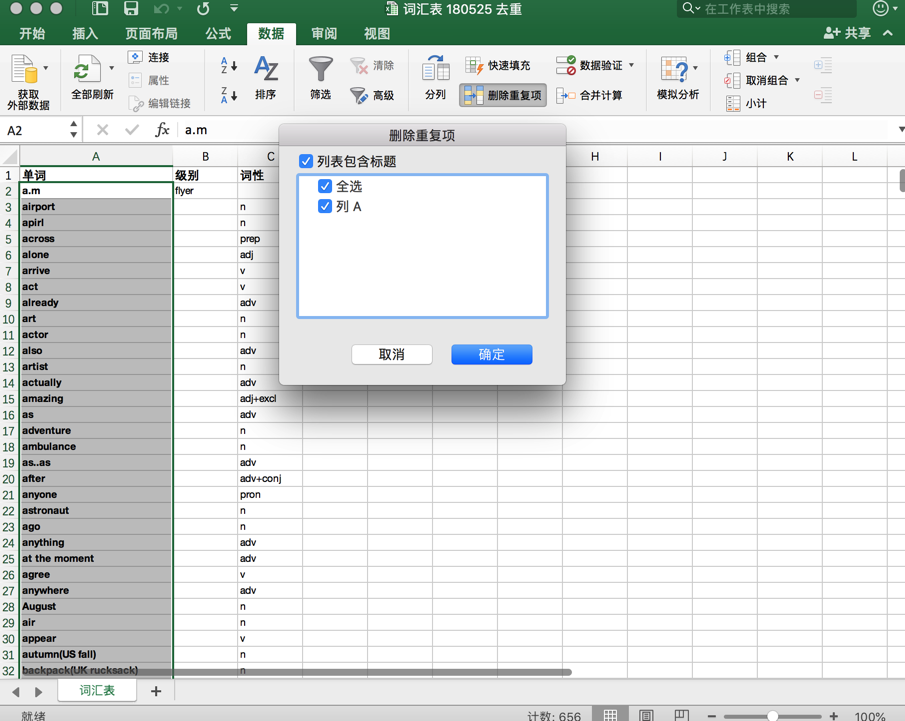Open the Home ribbon tab
The width and height of the screenshot is (905, 721).
pos(32,33)
